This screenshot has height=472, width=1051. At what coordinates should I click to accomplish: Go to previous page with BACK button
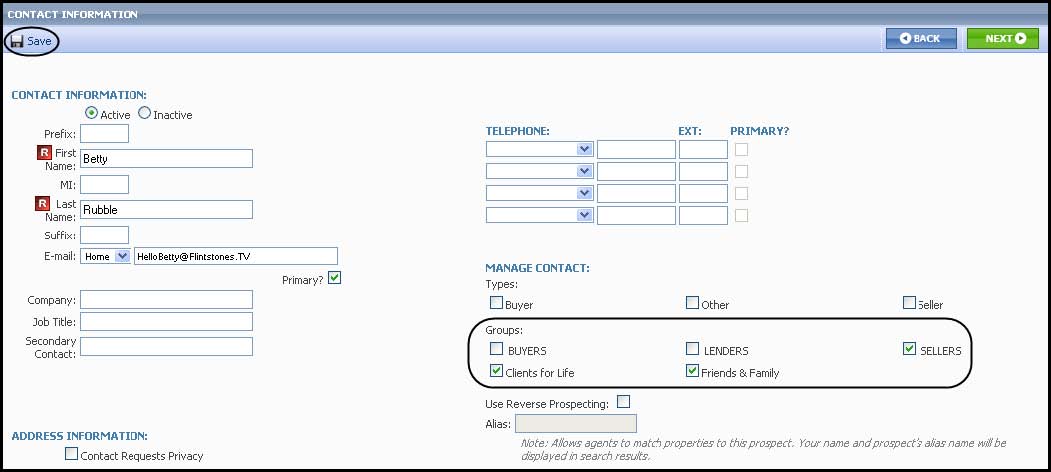point(920,38)
